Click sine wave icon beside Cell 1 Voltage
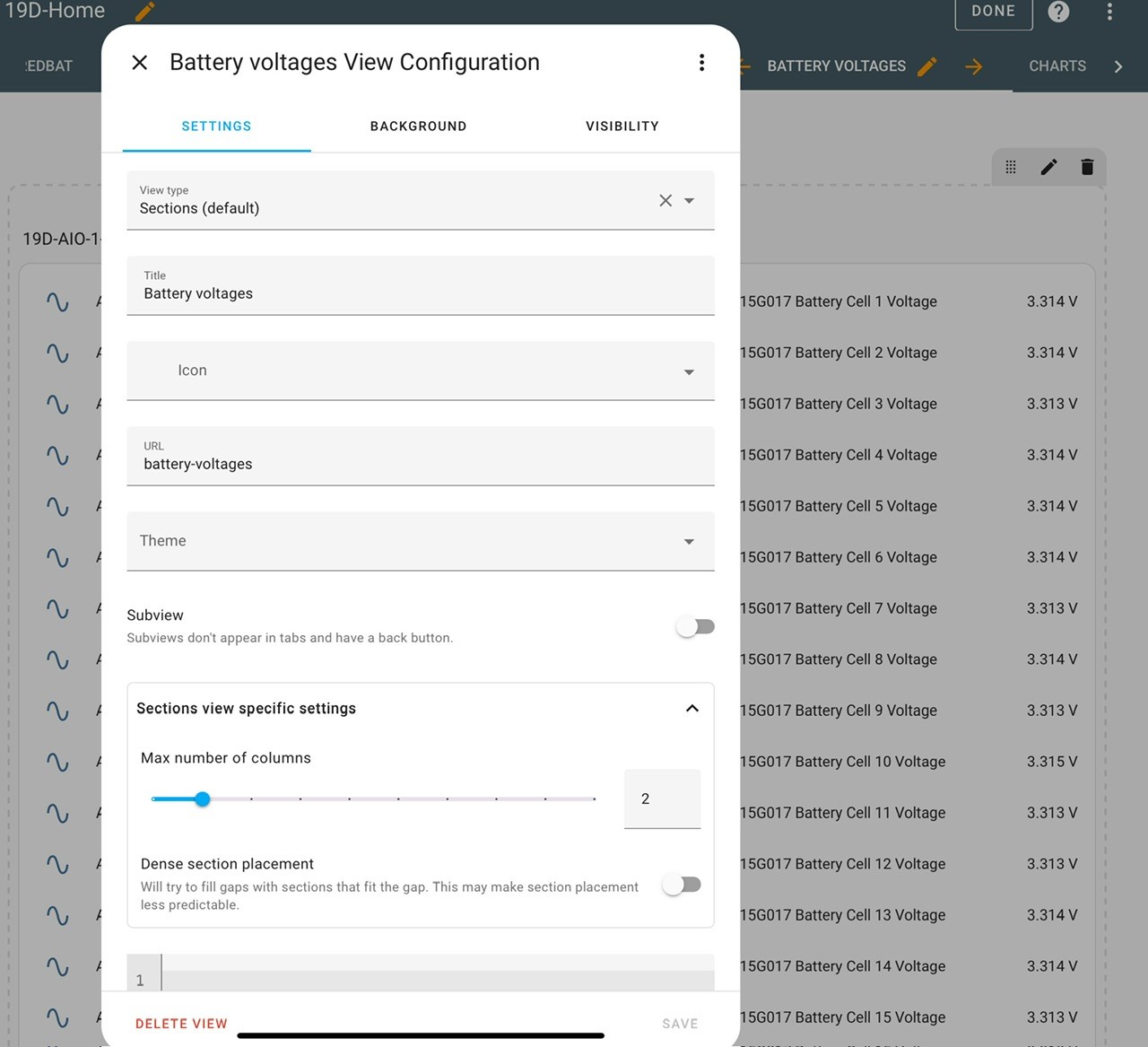 point(57,301)
